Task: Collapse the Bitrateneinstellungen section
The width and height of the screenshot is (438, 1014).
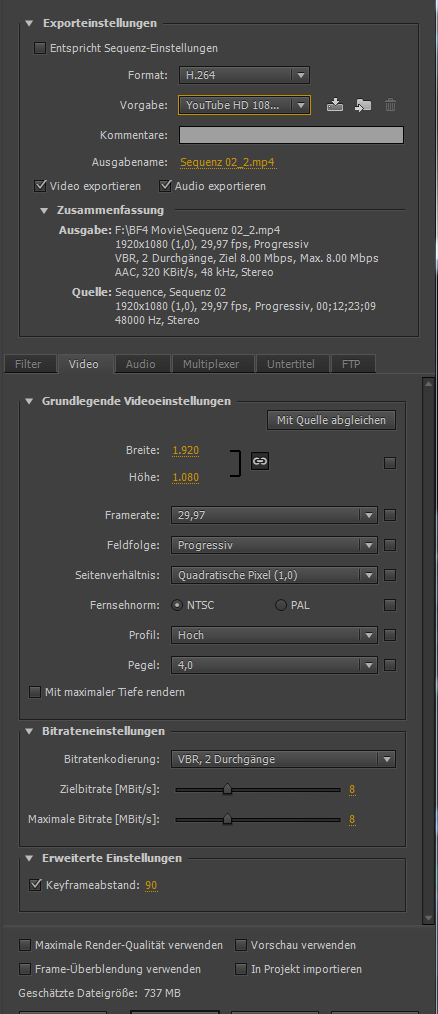Action: [x=28, y=731]
